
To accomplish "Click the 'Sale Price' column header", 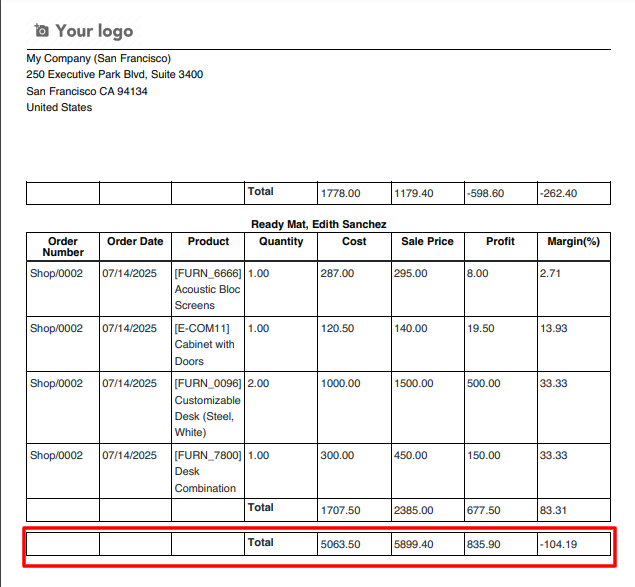I will [x=427, y=241].
